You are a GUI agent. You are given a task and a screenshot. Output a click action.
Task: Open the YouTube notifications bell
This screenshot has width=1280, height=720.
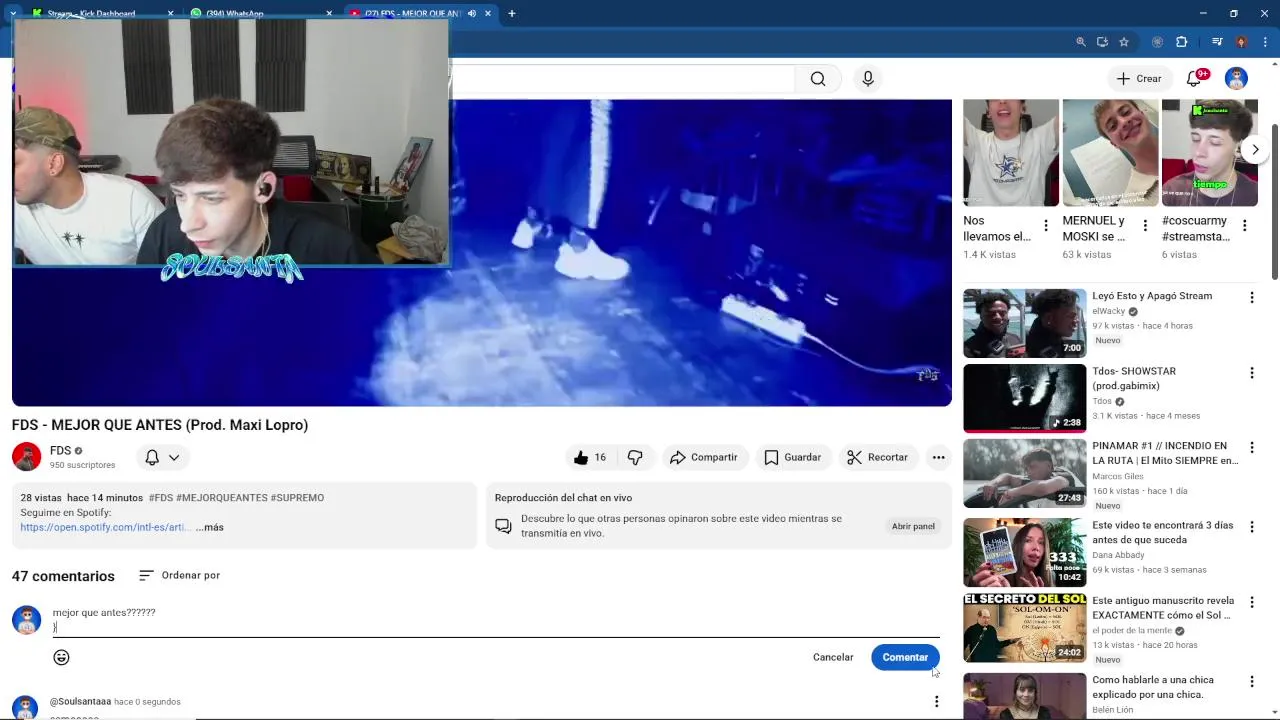pos(1193,79)
